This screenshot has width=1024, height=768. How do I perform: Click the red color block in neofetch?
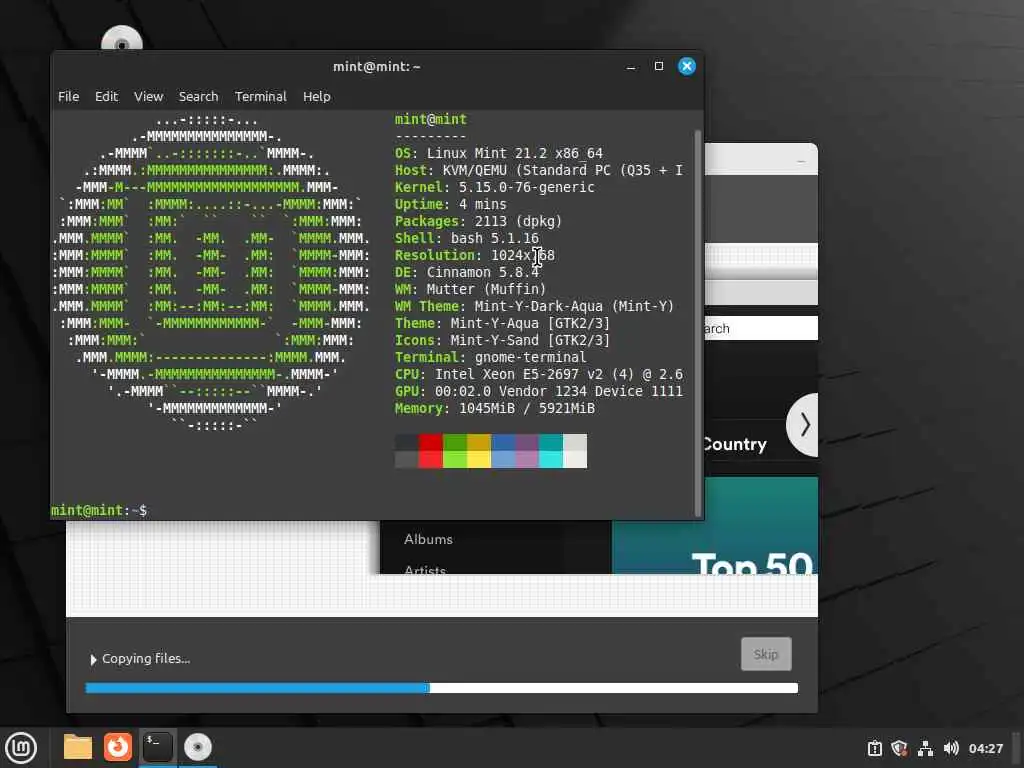(430, 451)
